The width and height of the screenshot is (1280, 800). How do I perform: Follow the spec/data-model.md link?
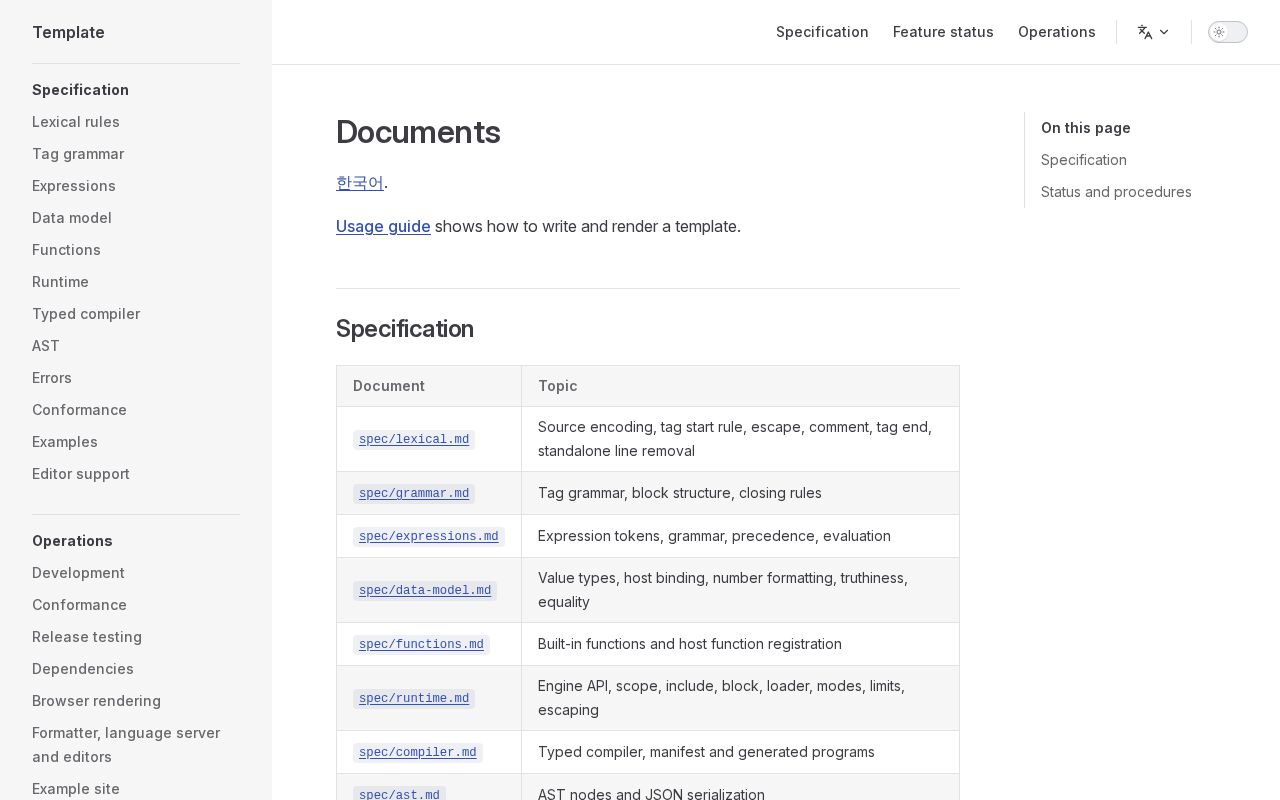(x=425, y=590)
